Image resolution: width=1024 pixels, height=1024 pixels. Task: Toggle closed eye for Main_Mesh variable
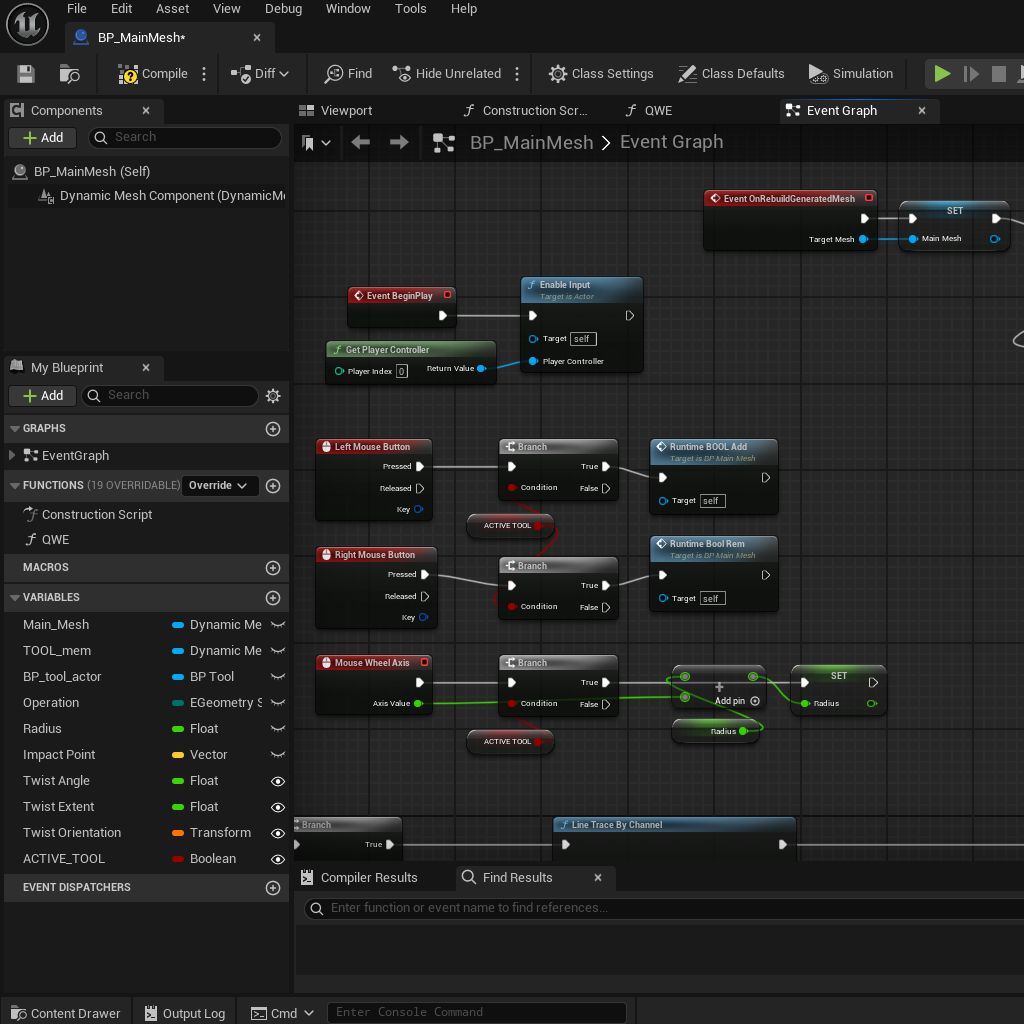[x=278, y=625]
